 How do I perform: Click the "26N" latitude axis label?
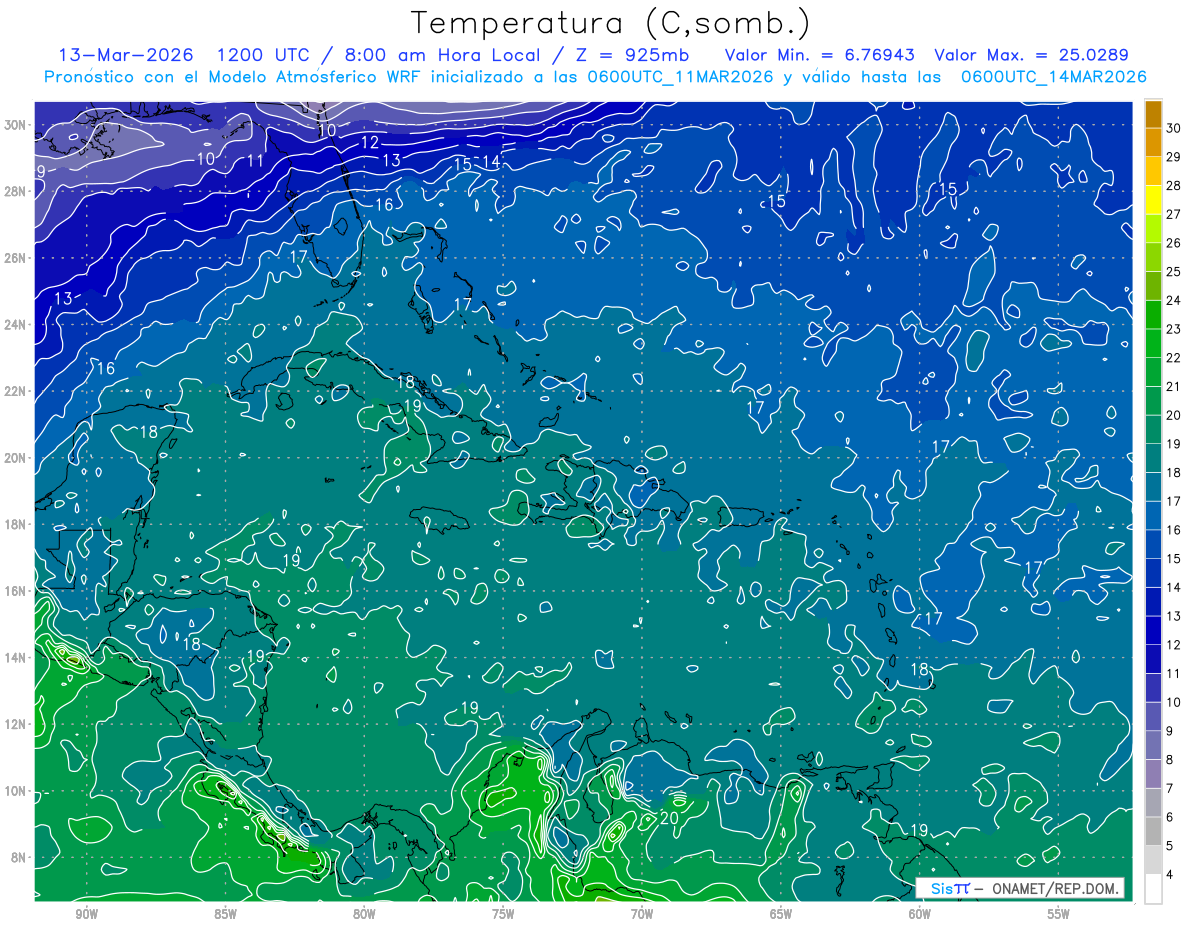[17, 258]
